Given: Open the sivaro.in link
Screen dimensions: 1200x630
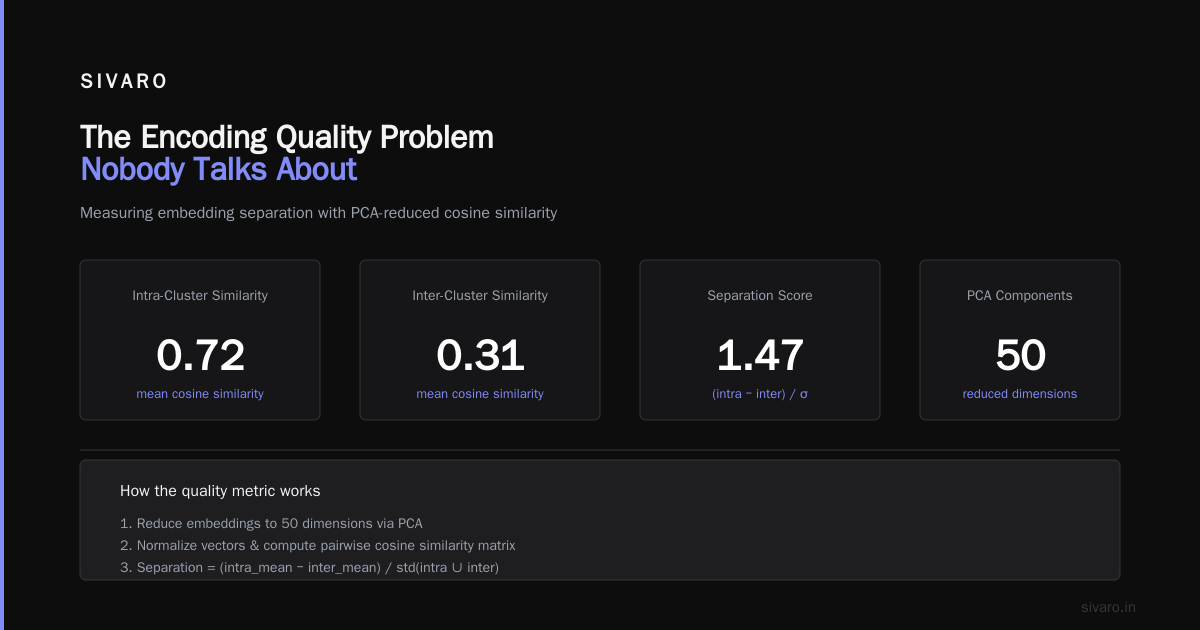Looking at the screenshot, I should [x=1109, y=607].
